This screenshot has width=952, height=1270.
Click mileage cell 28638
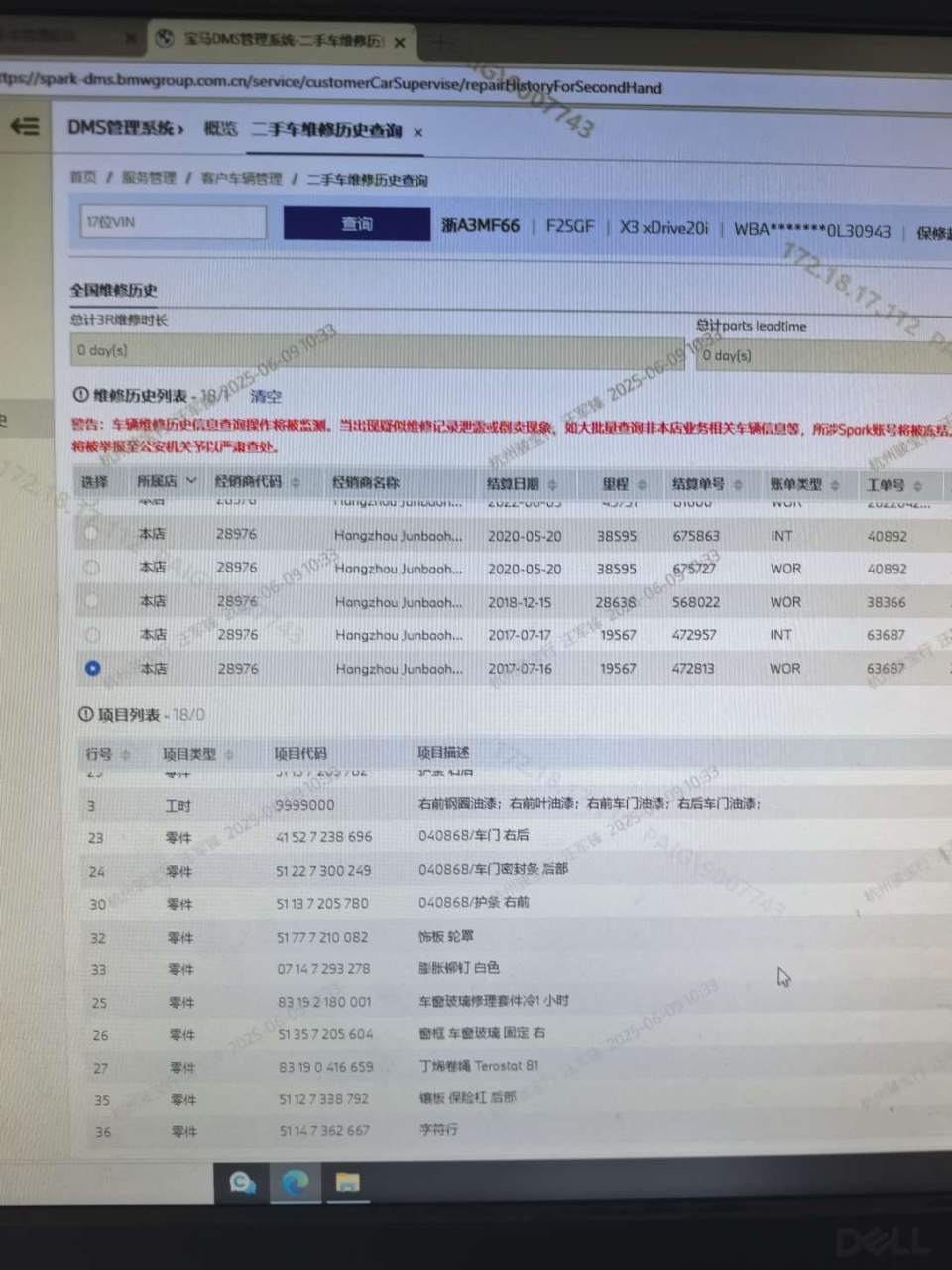click(x=616, y=602)
